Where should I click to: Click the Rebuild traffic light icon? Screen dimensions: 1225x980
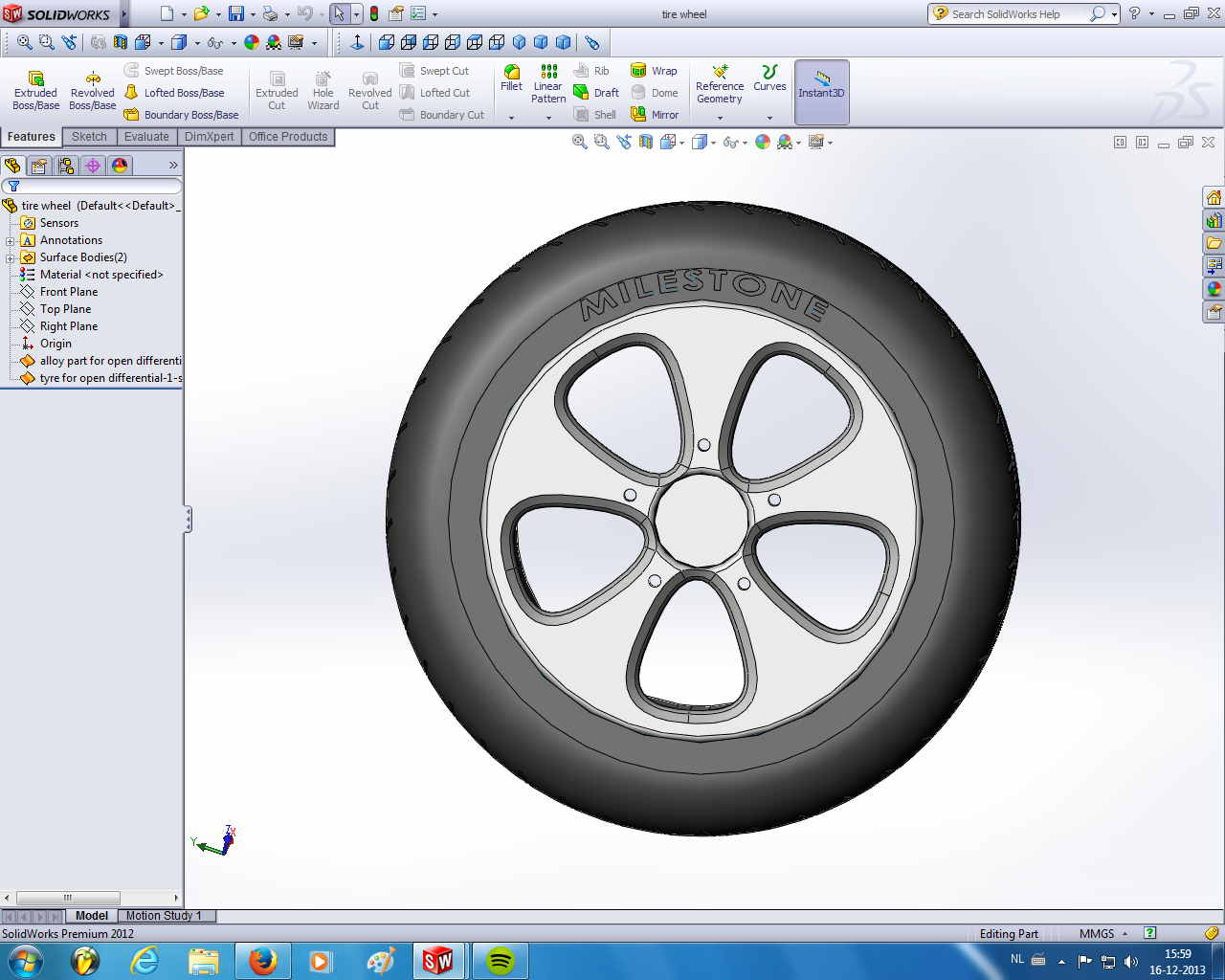click(x=374, y=13)
